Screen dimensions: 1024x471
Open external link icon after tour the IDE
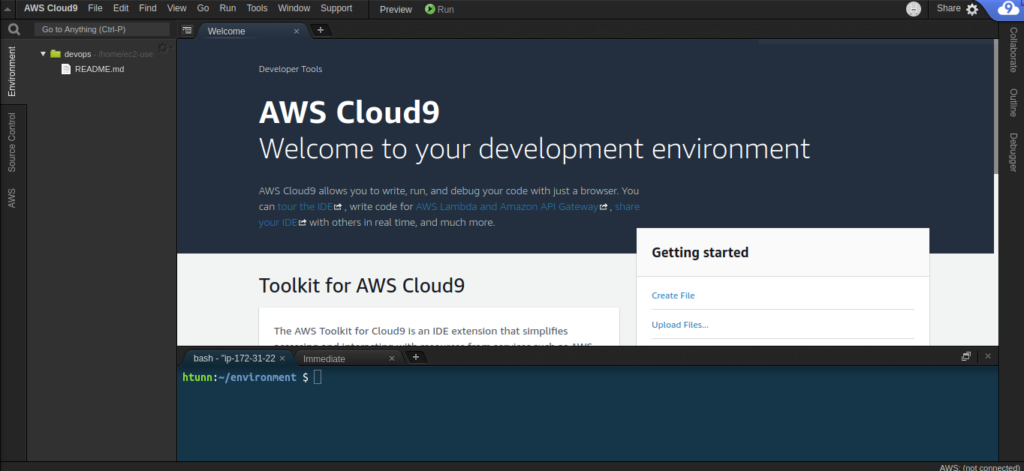(338, 207)
